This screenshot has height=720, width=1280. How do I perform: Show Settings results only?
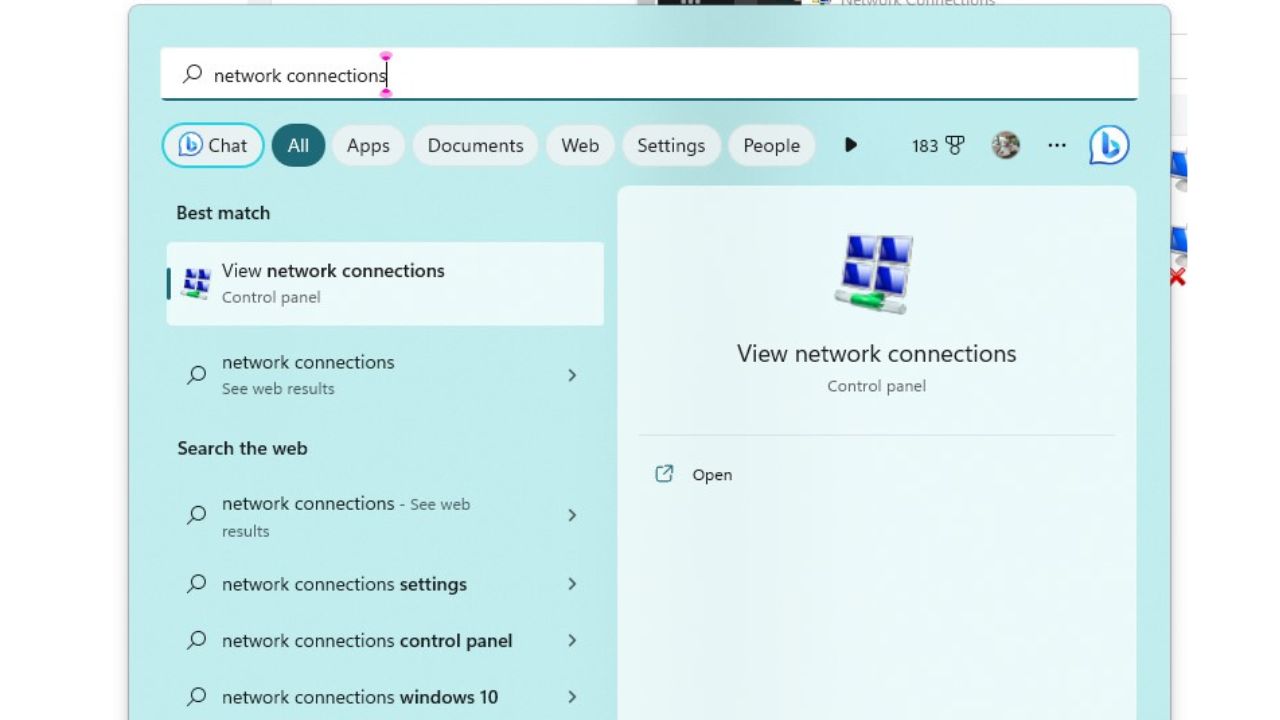point(670,145)
